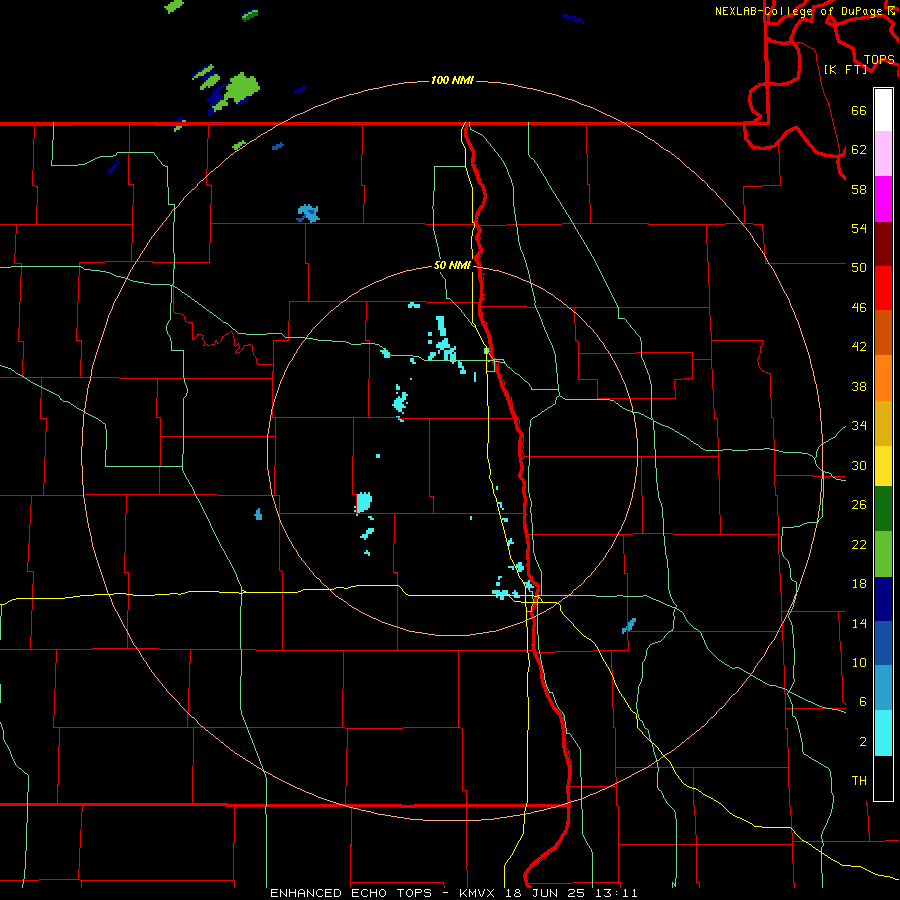900x900 pixels.
Task: Click the dark red (maroon) legend swatch
Action: (883, 243)
